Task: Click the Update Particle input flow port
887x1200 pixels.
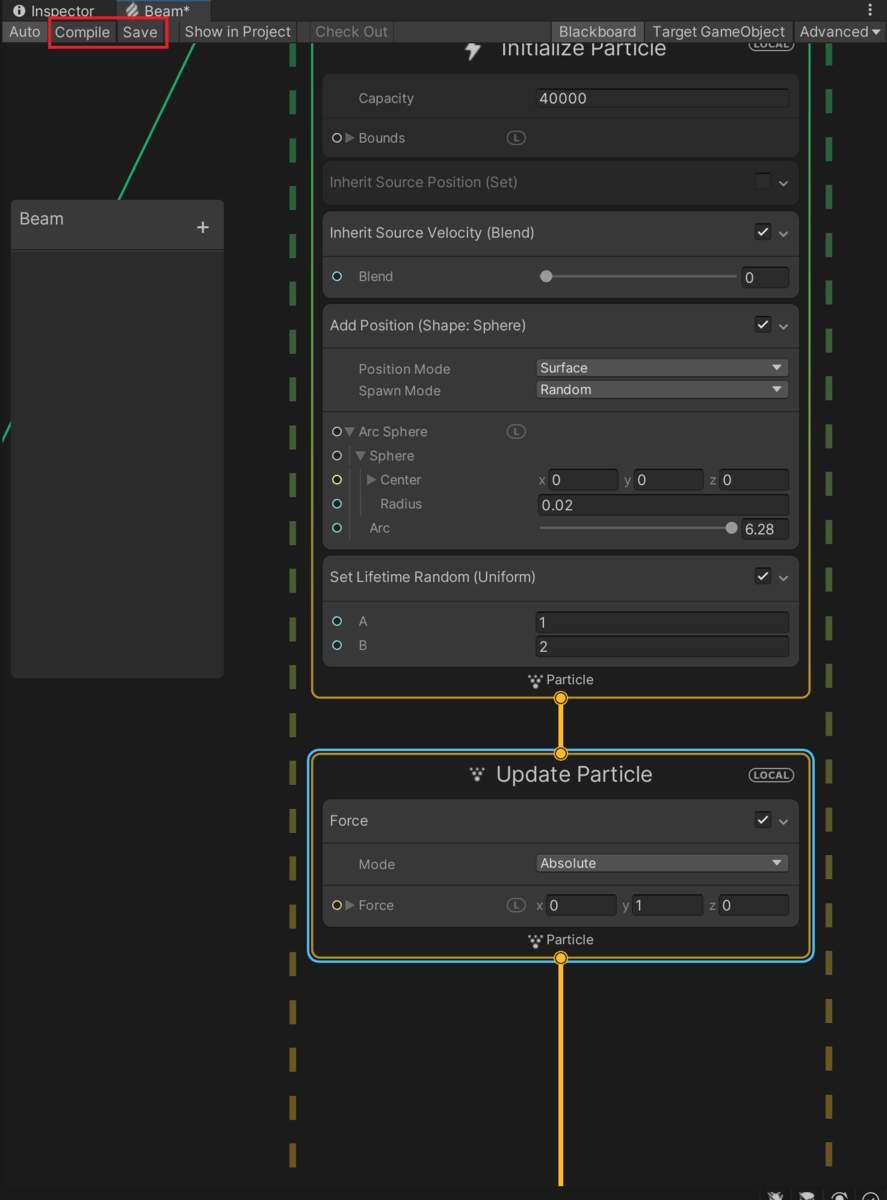Action: 561,753
